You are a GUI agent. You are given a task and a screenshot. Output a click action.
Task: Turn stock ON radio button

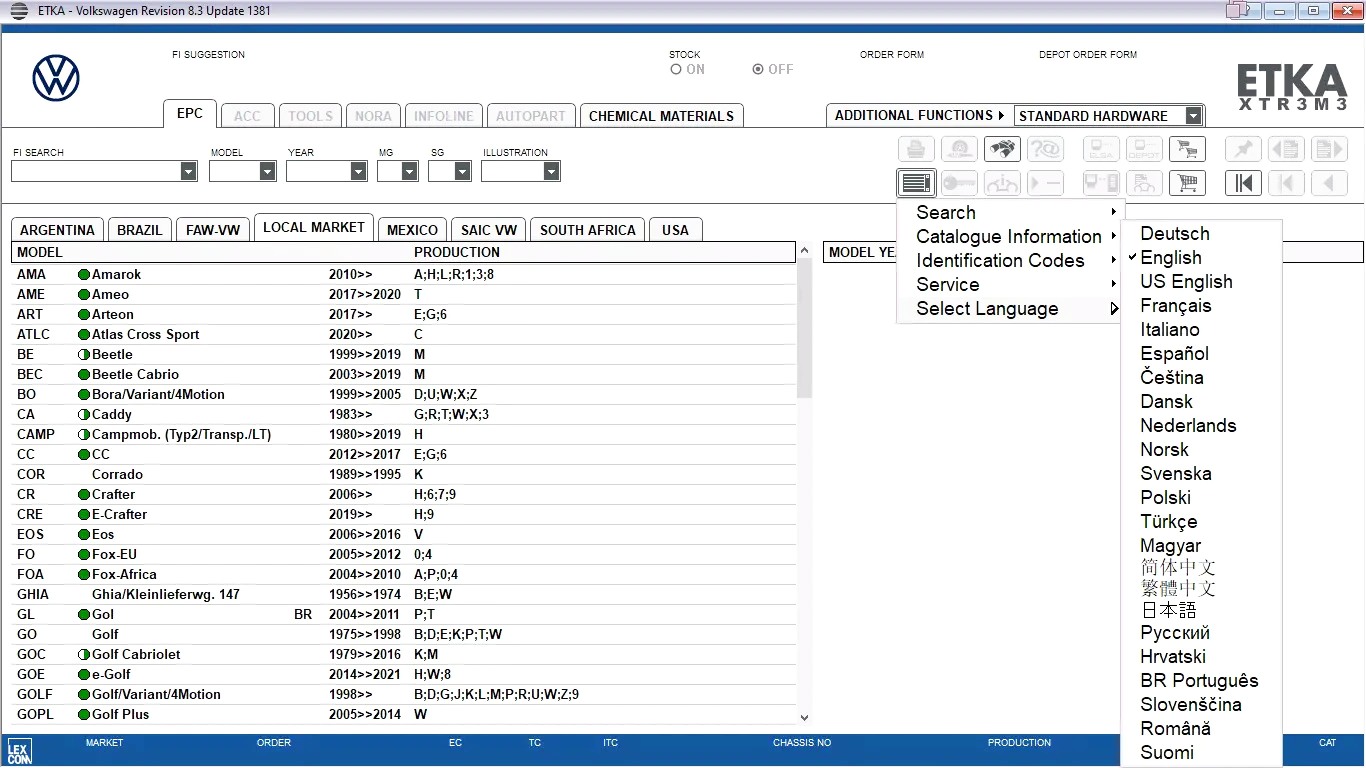pyautogui.click(x=677, y=70)
